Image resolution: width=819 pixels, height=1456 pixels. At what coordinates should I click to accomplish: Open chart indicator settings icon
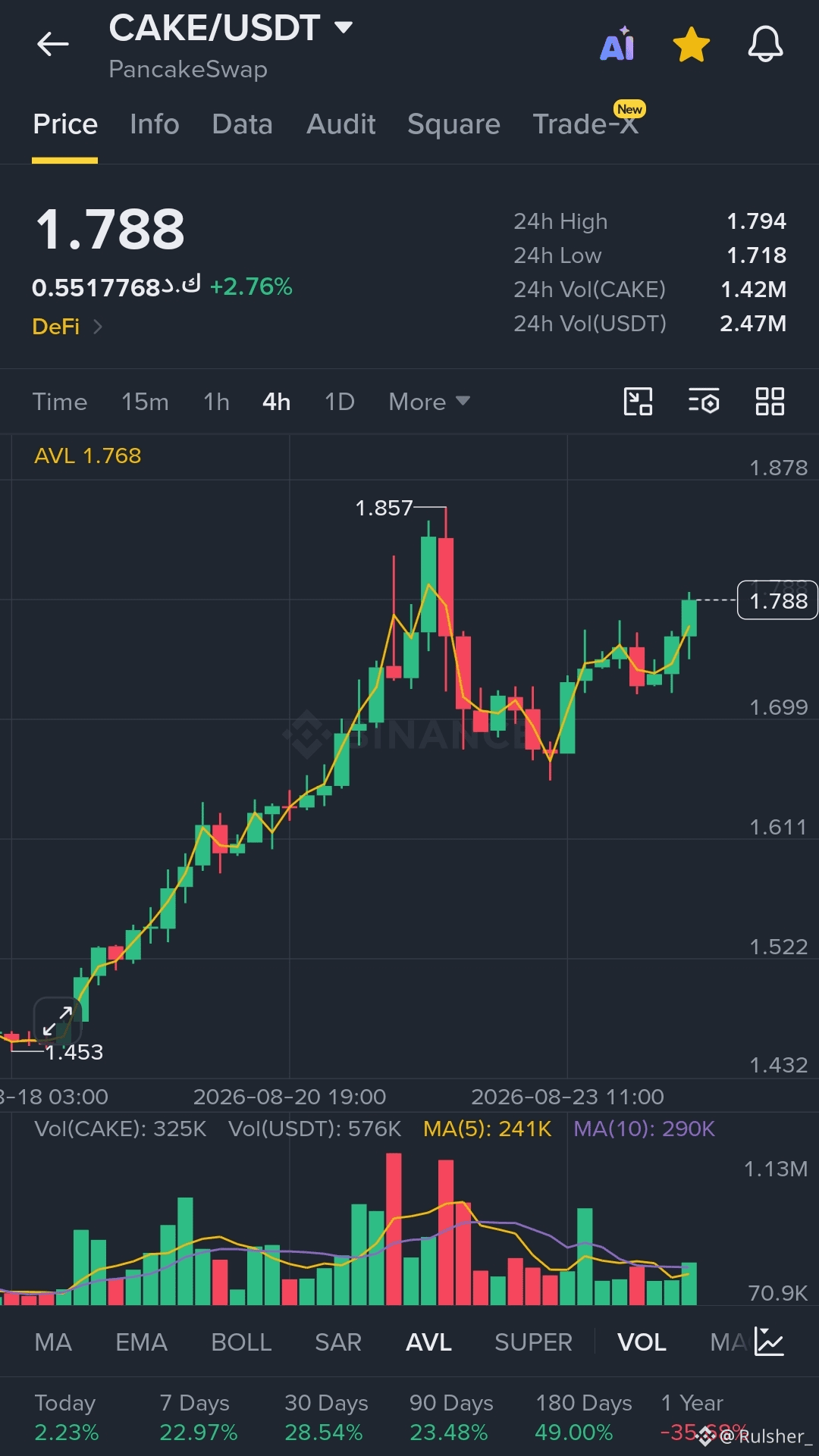[x=704, y=402]
